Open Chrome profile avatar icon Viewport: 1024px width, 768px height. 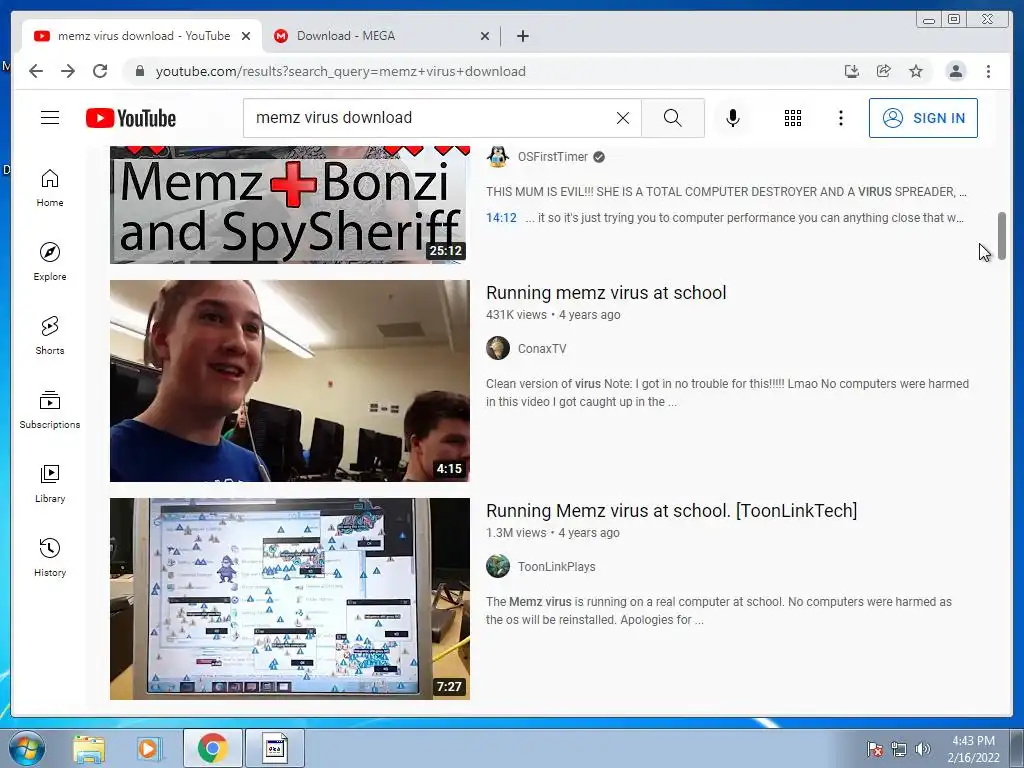tap(955, 71)
